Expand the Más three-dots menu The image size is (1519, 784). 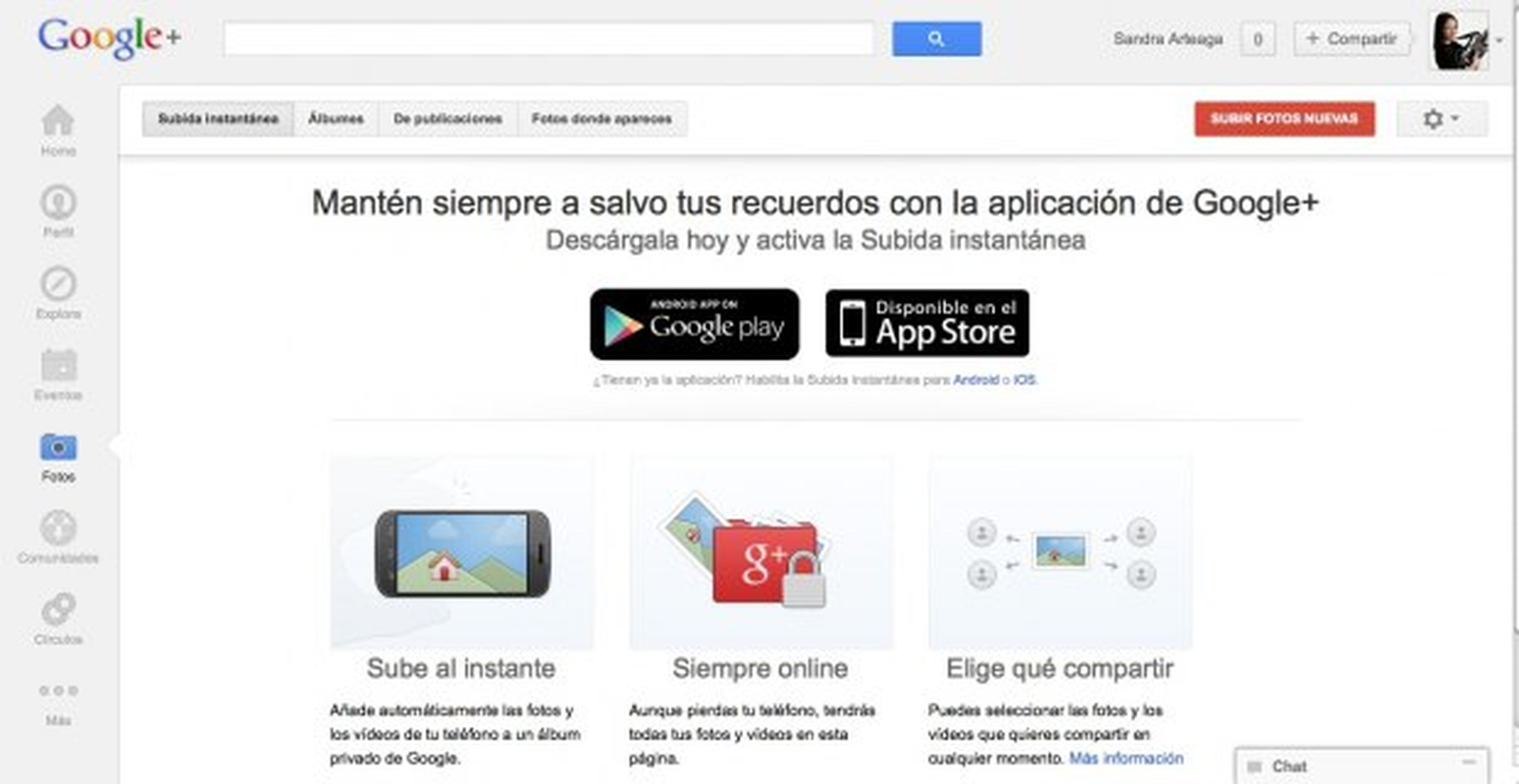pos(58,690)
